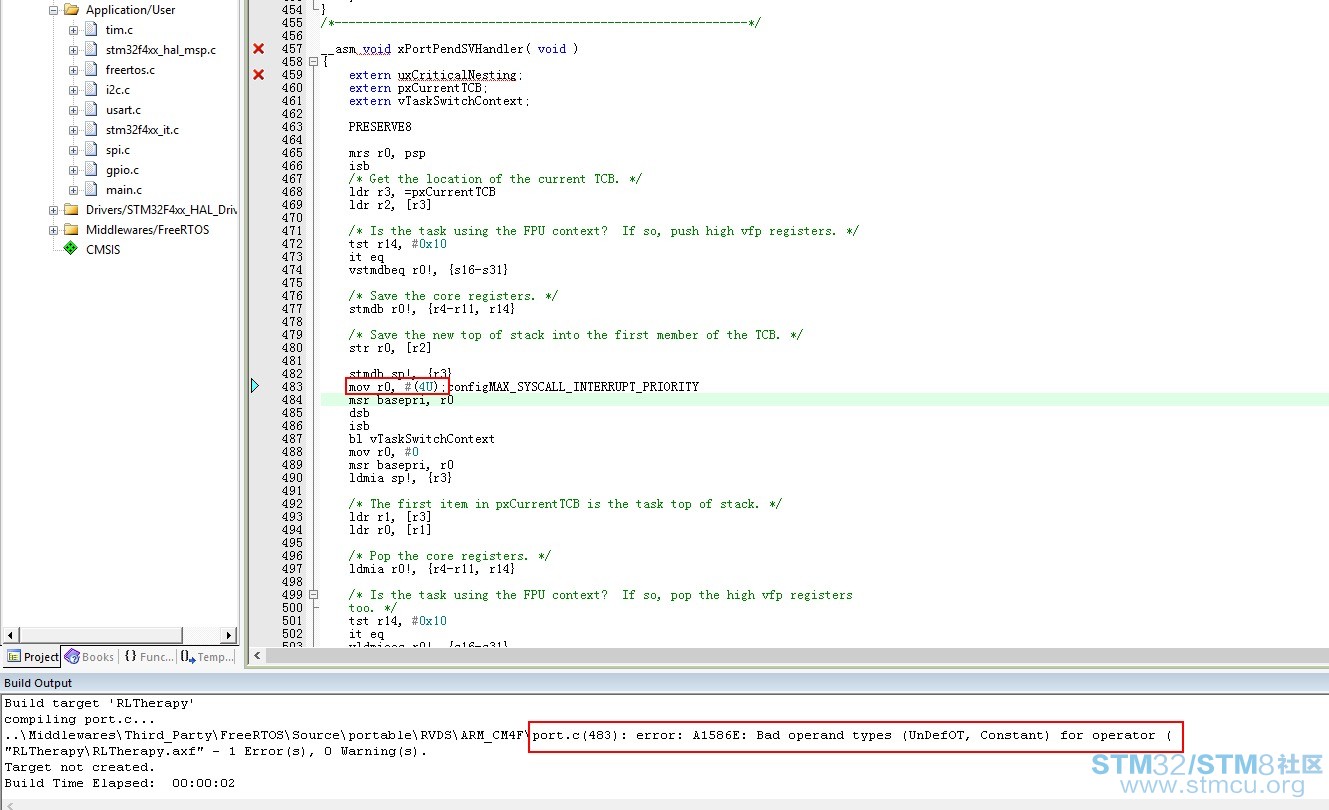Expand the usart.c file node
This screenshot has width=1329, height=810.
(73, 110)
